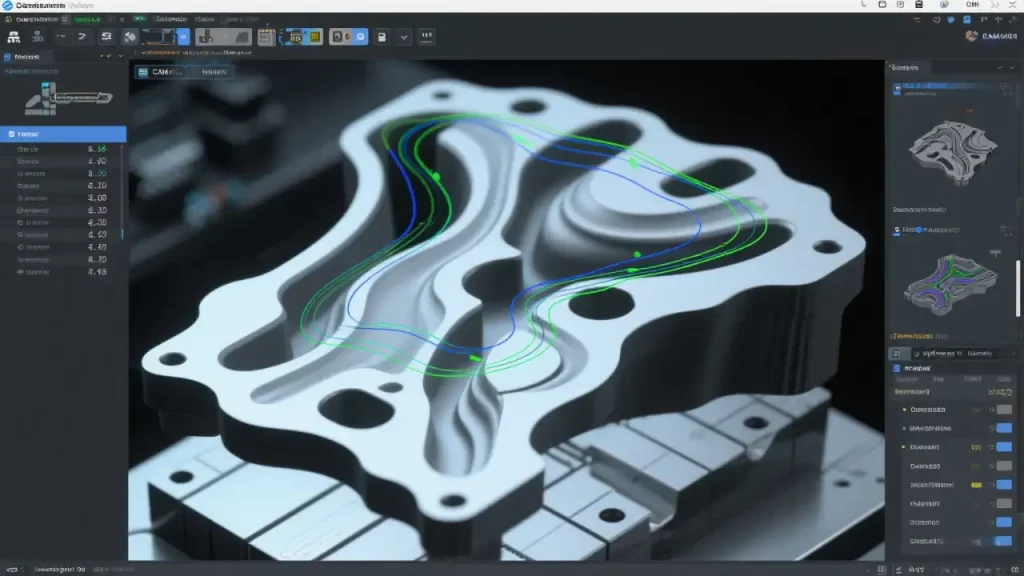Select the highlighted blue row in left panel

point(63,133)
